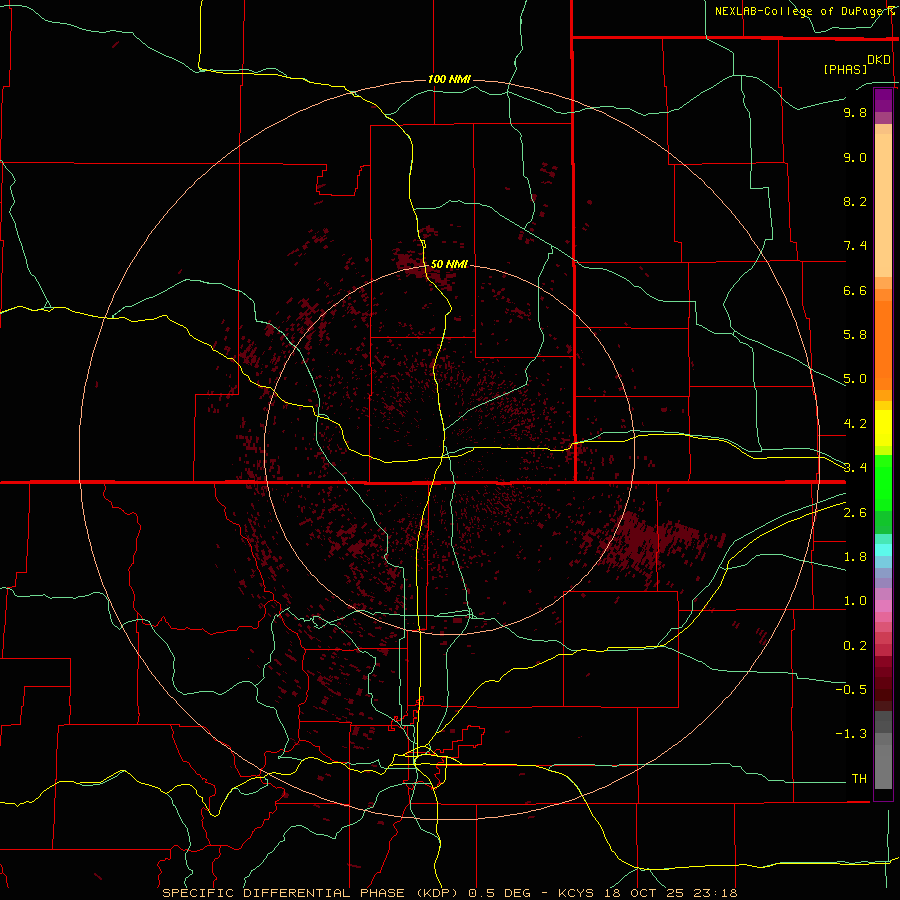Click the 5.8 value on the color scale

coord(855,335)
